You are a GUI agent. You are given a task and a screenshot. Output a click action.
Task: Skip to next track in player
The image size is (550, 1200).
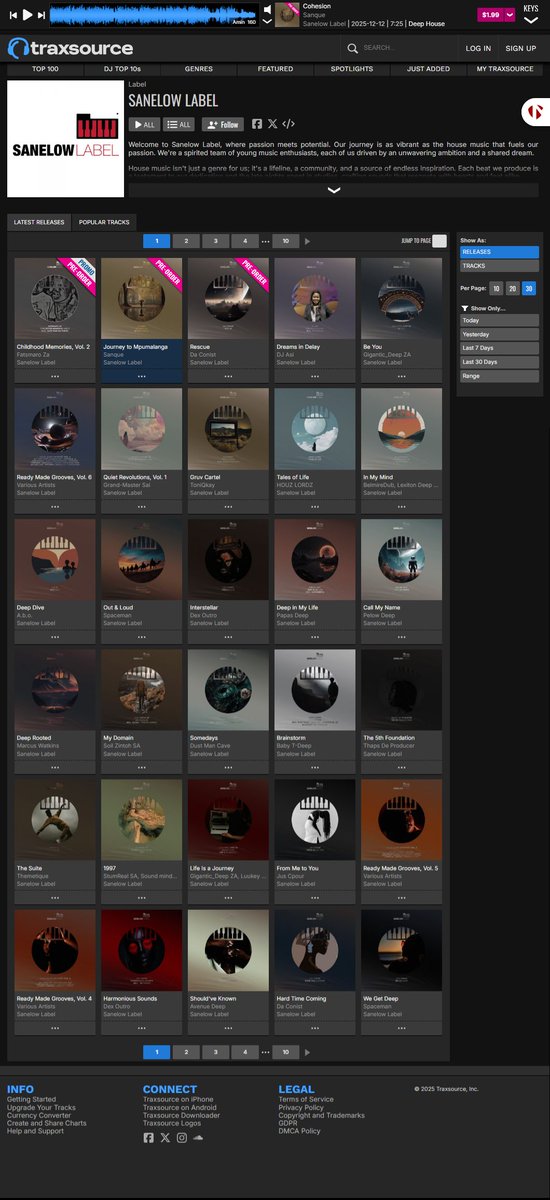pos(42,15)
